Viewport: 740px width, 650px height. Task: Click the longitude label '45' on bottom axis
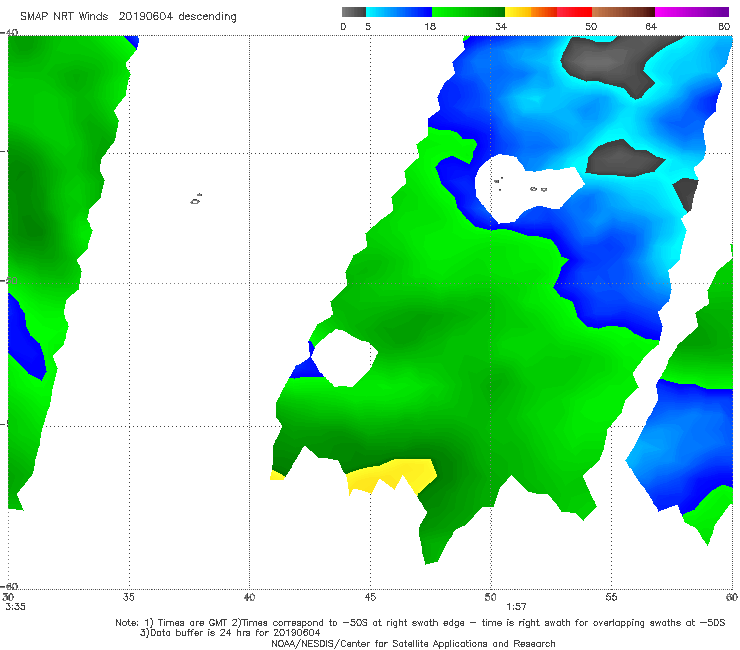(x=370, y=597)
